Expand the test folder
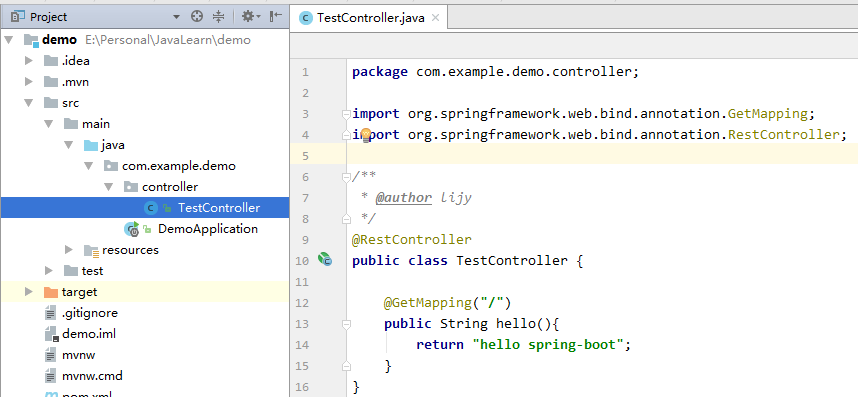The image size is (858, 397). [49, 271]
